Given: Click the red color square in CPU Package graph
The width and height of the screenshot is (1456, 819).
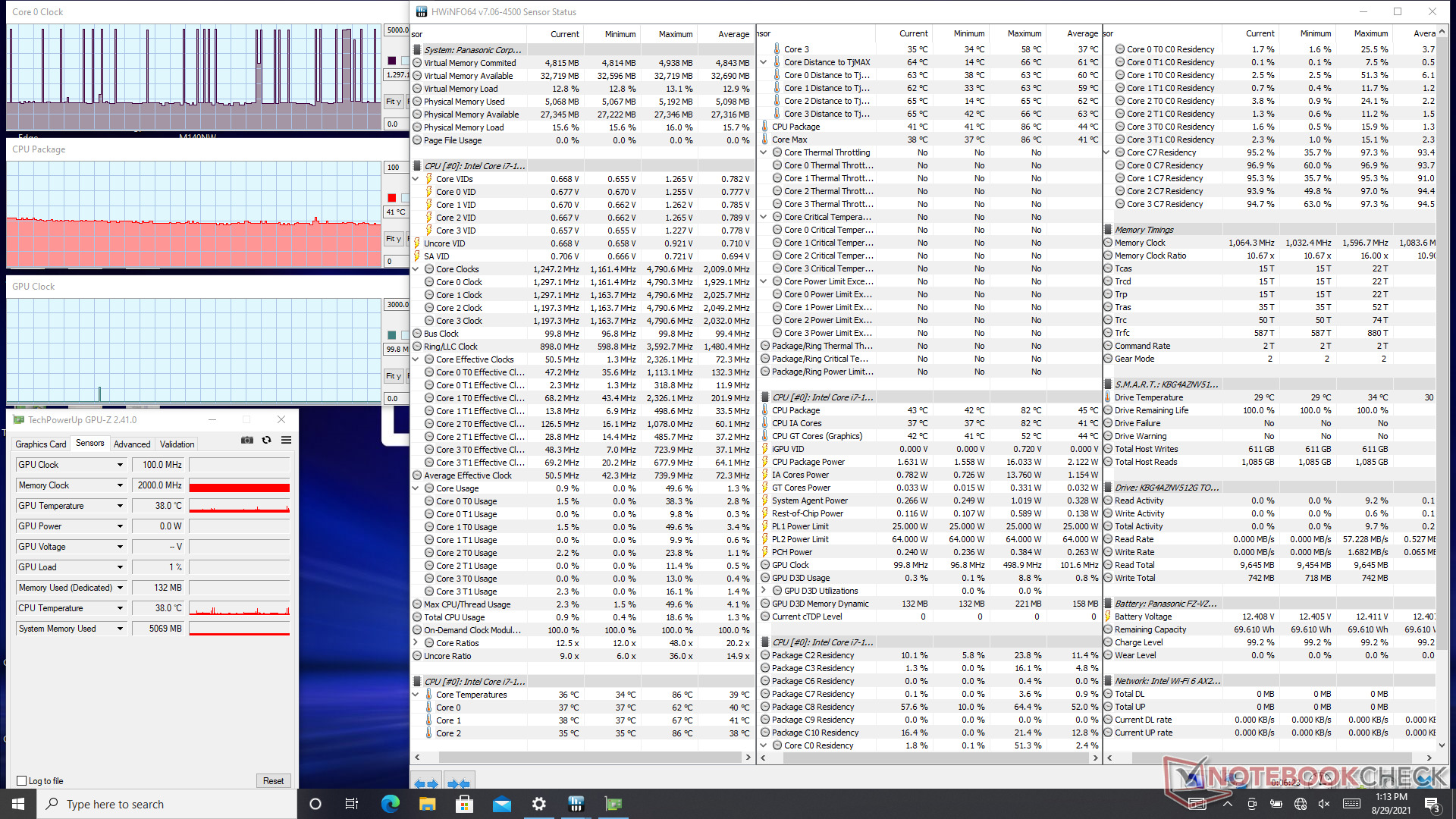Looking at the screenshot, I should tap(392, 198).
